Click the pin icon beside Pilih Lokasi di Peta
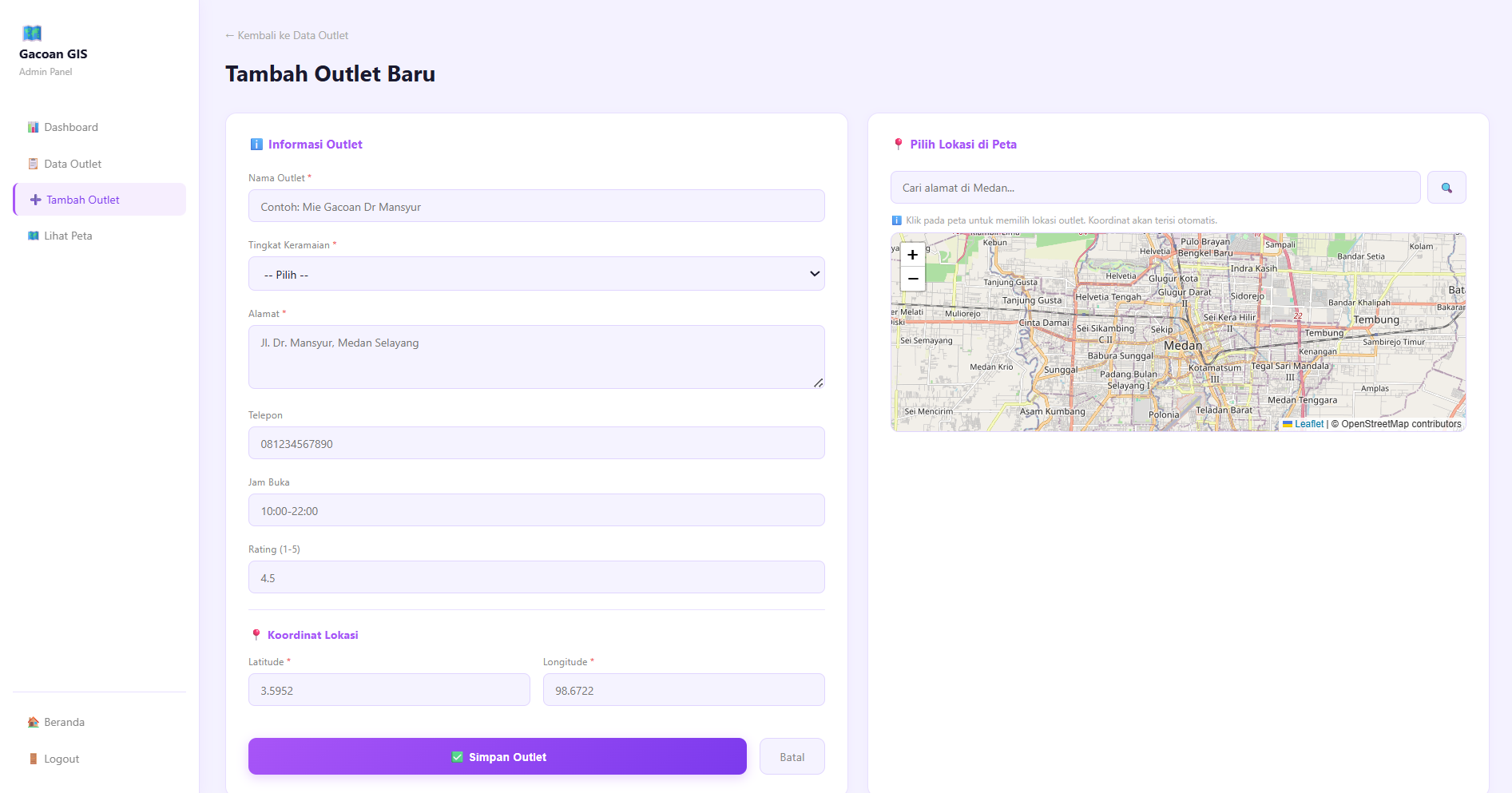Image resolution: width=1512 pixels, height=793 pixels. (x=898, y=145)
